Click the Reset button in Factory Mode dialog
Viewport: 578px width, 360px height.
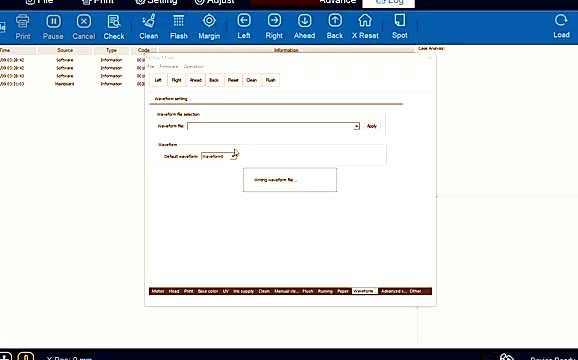(x=233, y=80)
